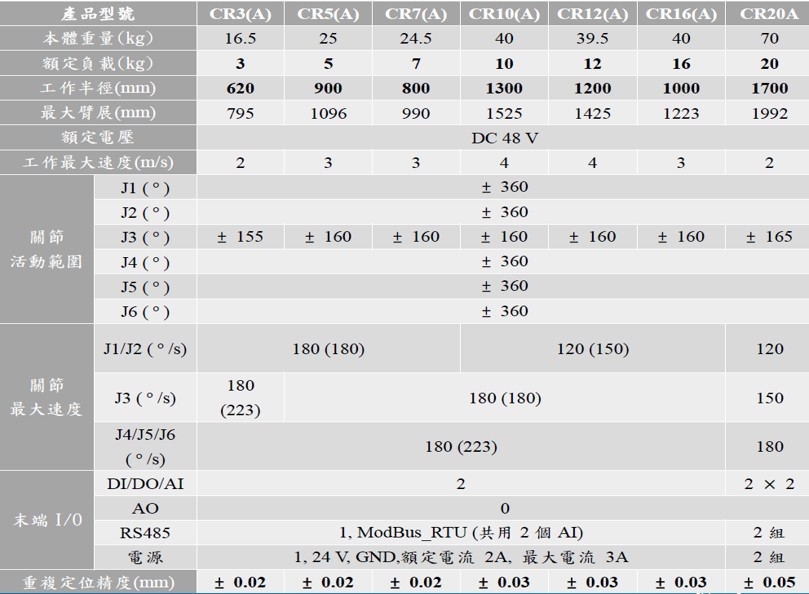Click the CR20A J3 speed 150
The image size is (809, 594).
[769, 397]
